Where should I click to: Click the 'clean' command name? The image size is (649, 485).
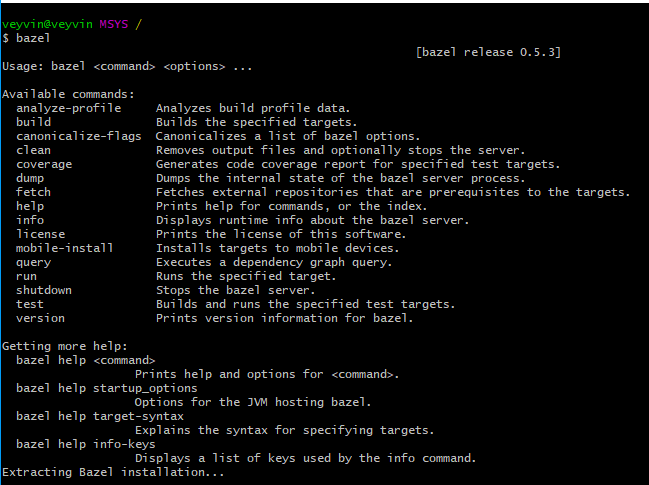pyautogui.click(x=34, y=150)
